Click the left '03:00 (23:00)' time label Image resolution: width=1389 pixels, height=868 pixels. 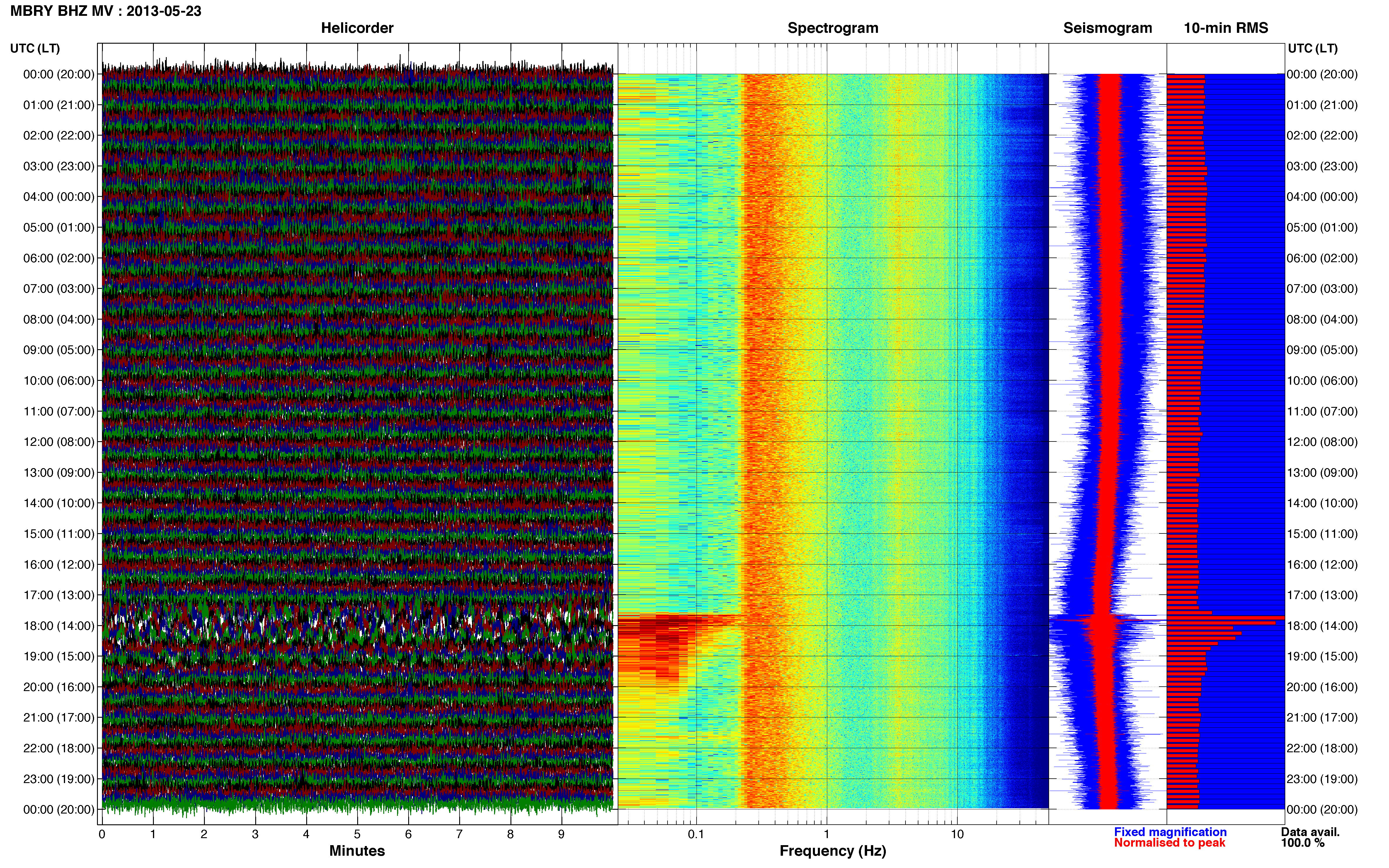point(59,166)
